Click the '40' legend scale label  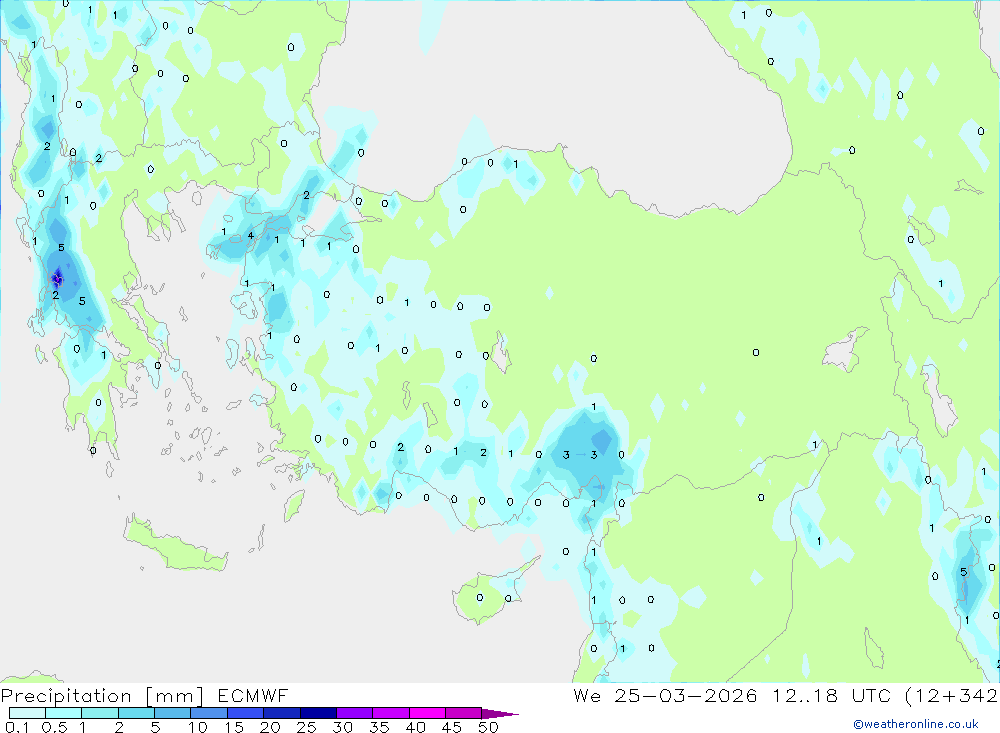point(415,727)
